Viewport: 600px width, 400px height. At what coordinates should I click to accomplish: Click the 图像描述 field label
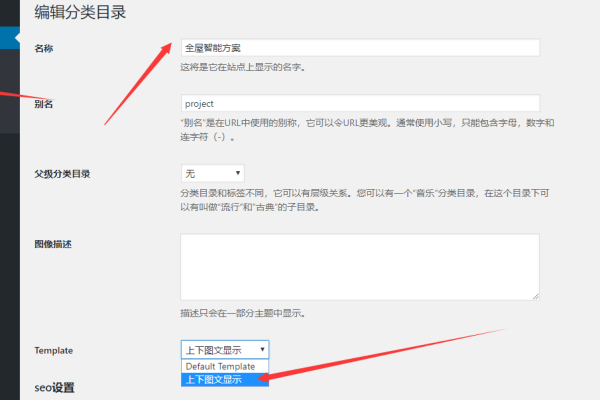53,243
